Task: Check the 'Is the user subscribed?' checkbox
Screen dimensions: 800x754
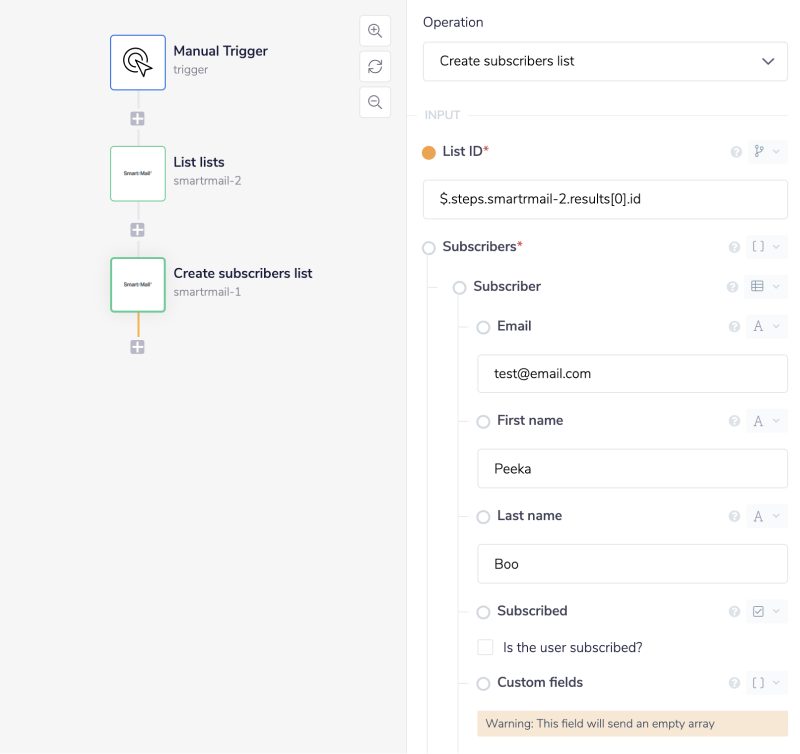Action: (485, 647)
